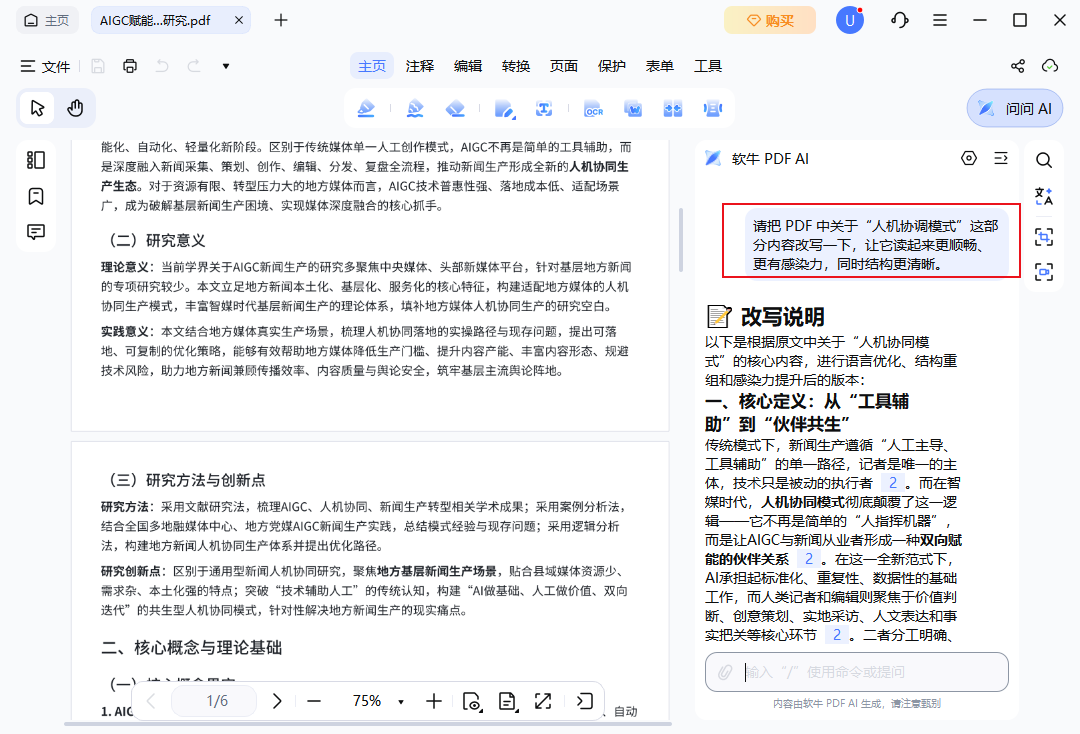Click the area screenshot tool in right sidebar
1080x734 pixels.
click(x=1043, y=237)
